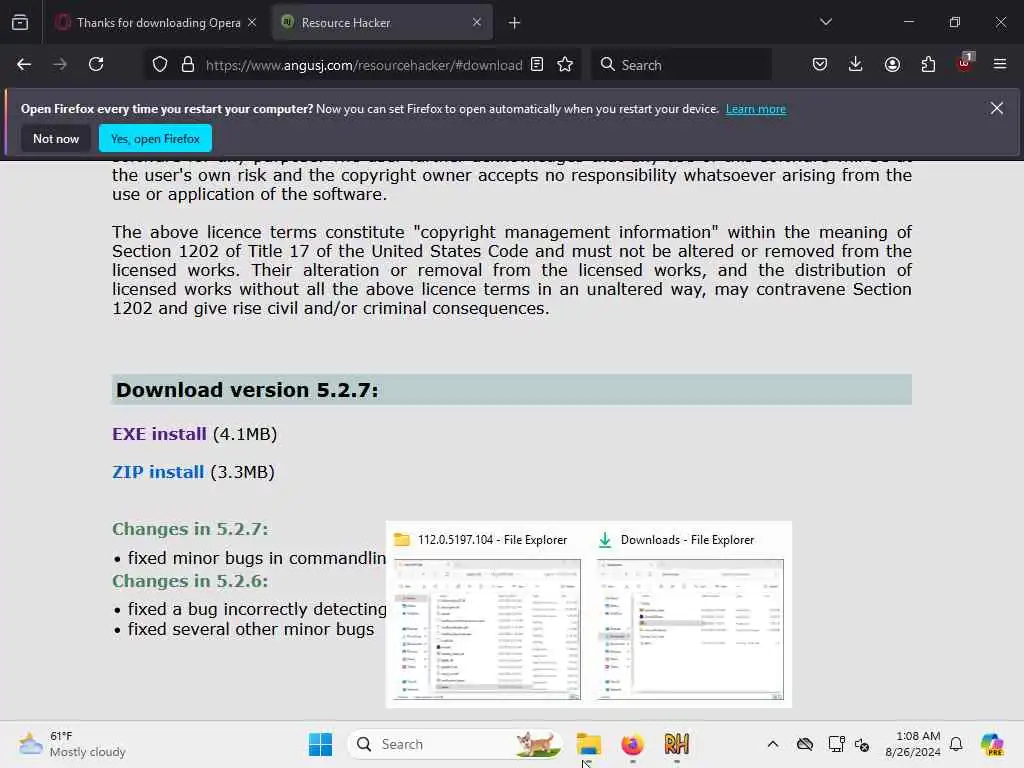Bookmark this page with the star

pos(565,65)
